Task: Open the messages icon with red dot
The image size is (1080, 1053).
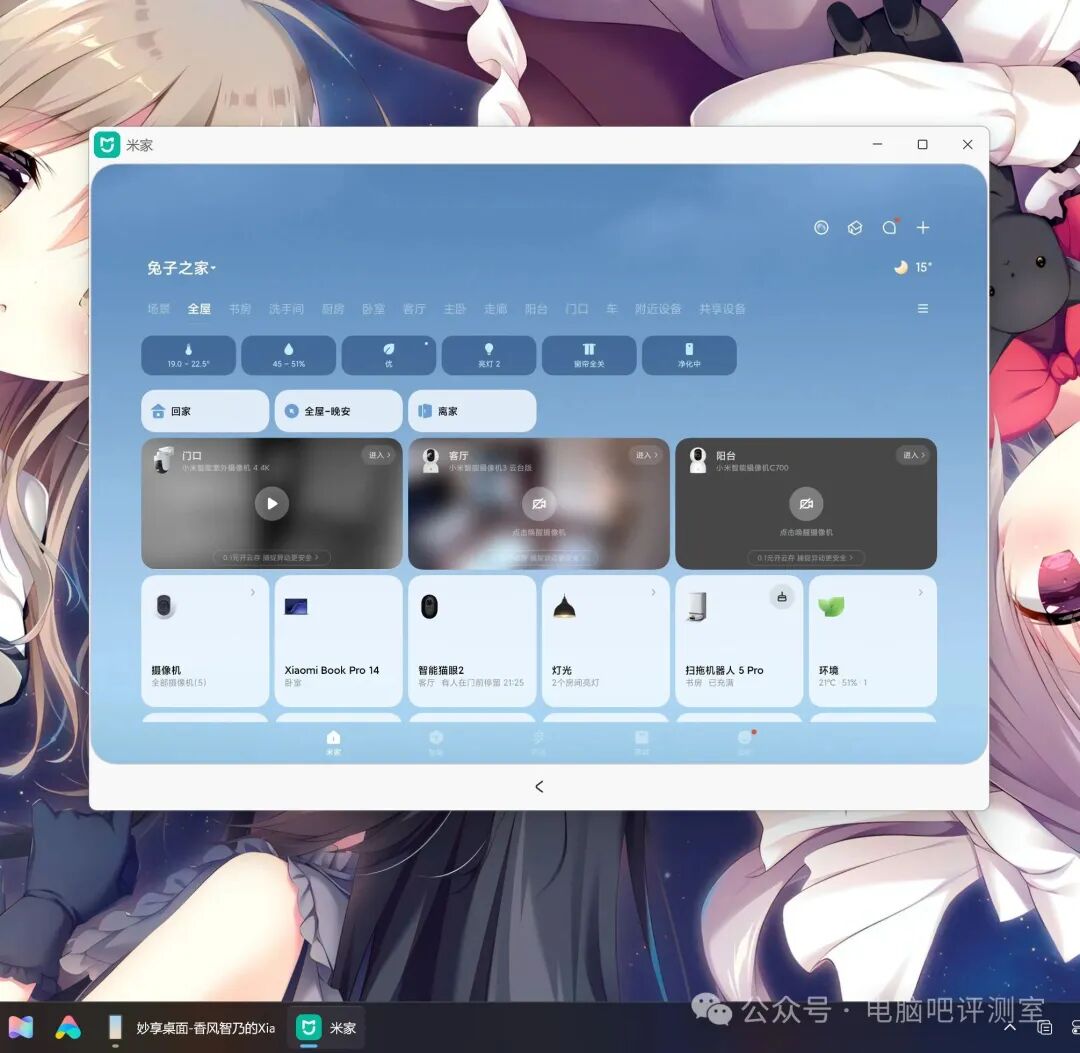Action: [x=889, y=228]
